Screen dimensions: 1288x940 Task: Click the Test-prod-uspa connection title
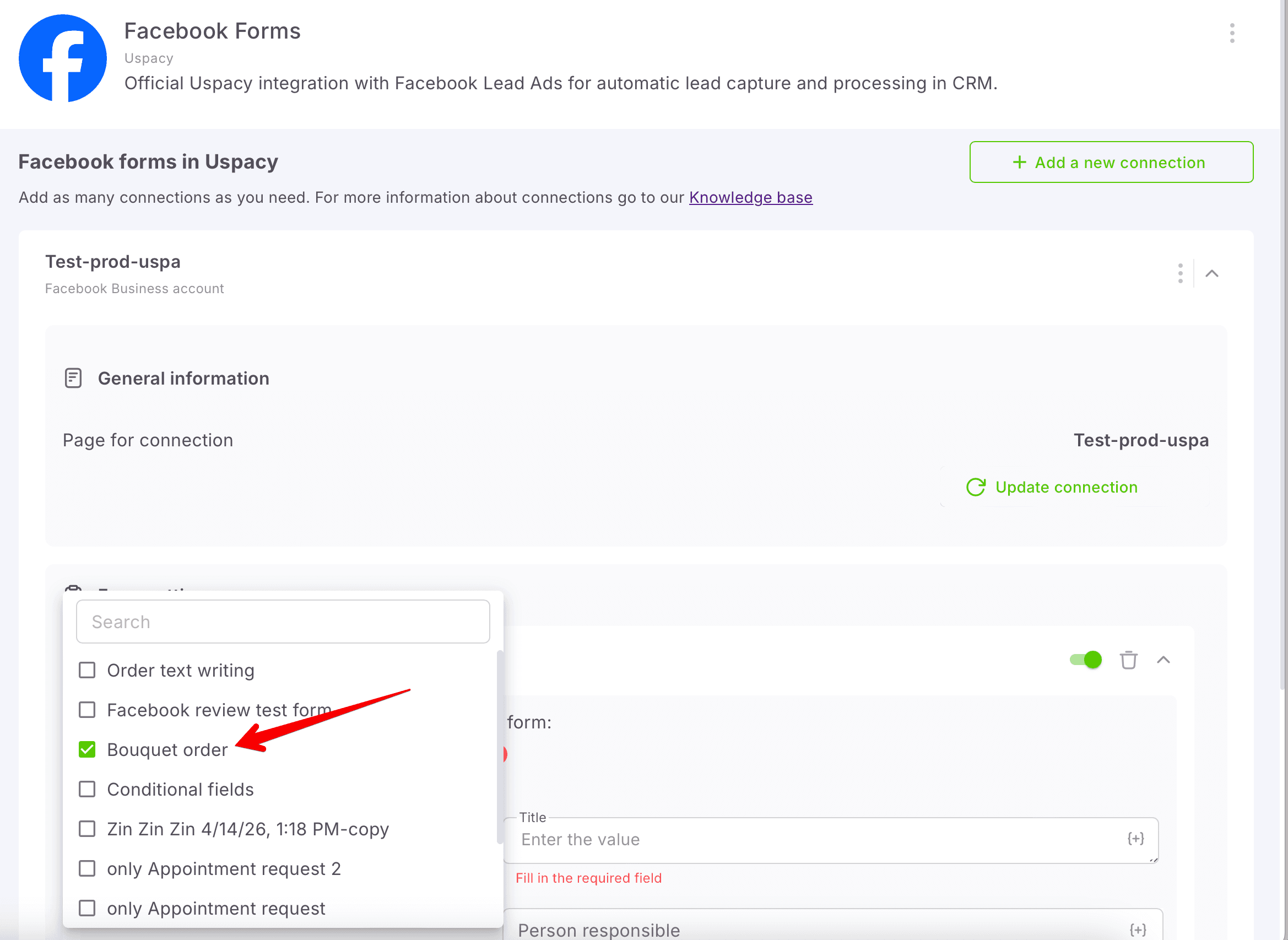click(x=112, y=262)
